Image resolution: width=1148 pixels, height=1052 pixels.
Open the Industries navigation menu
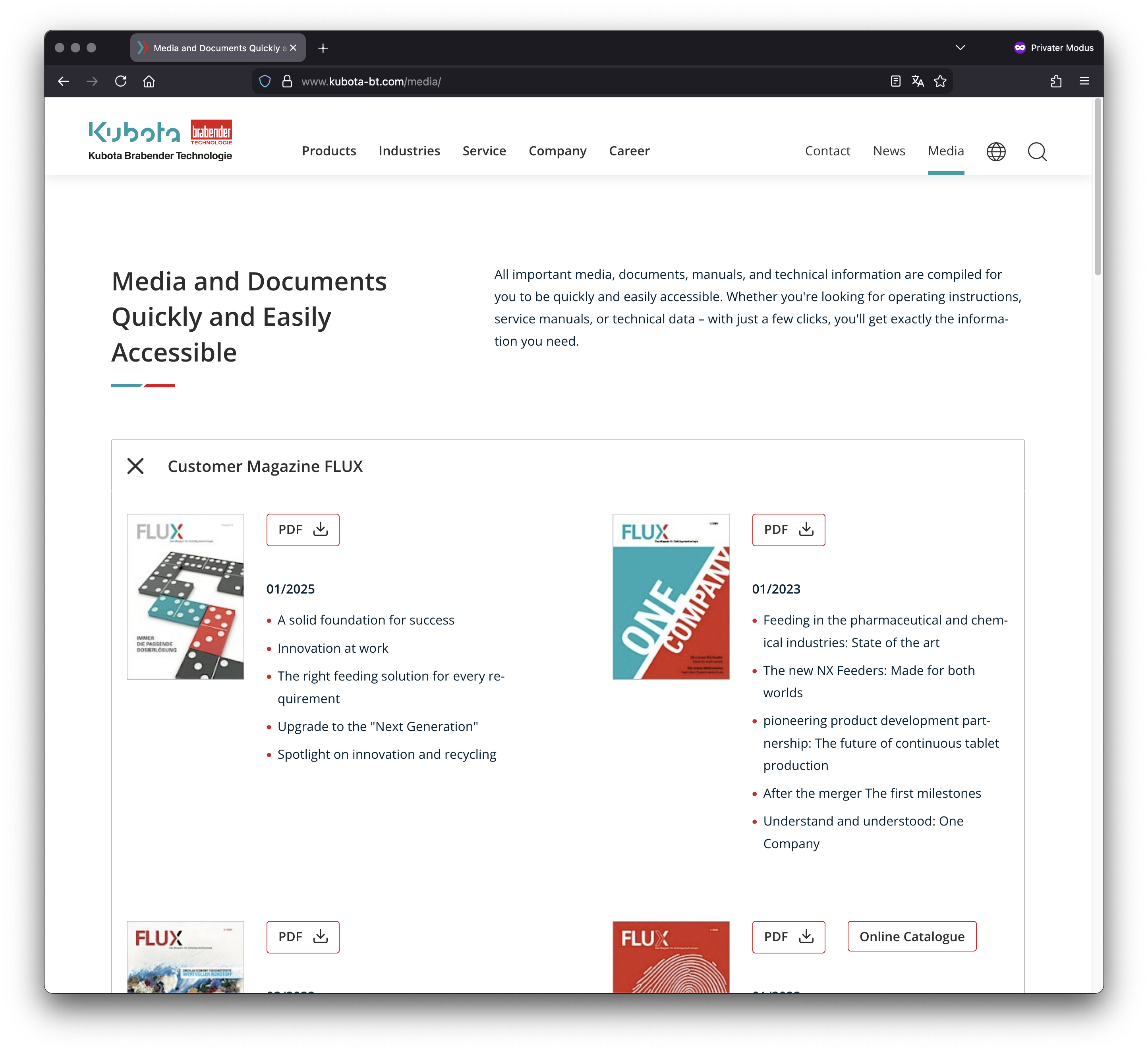(409, 151)
